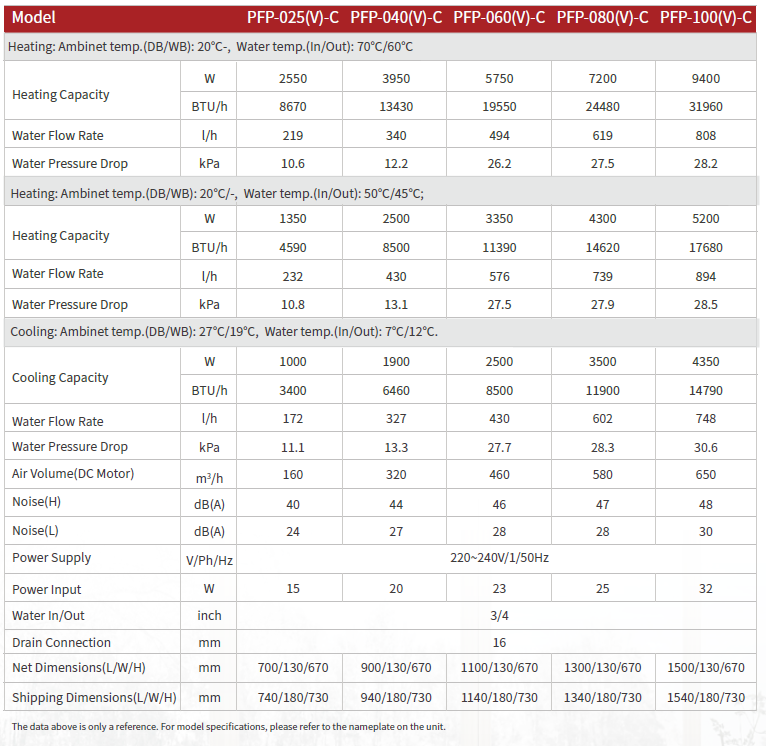Click the PFP-060(V)-C model header

499,17
